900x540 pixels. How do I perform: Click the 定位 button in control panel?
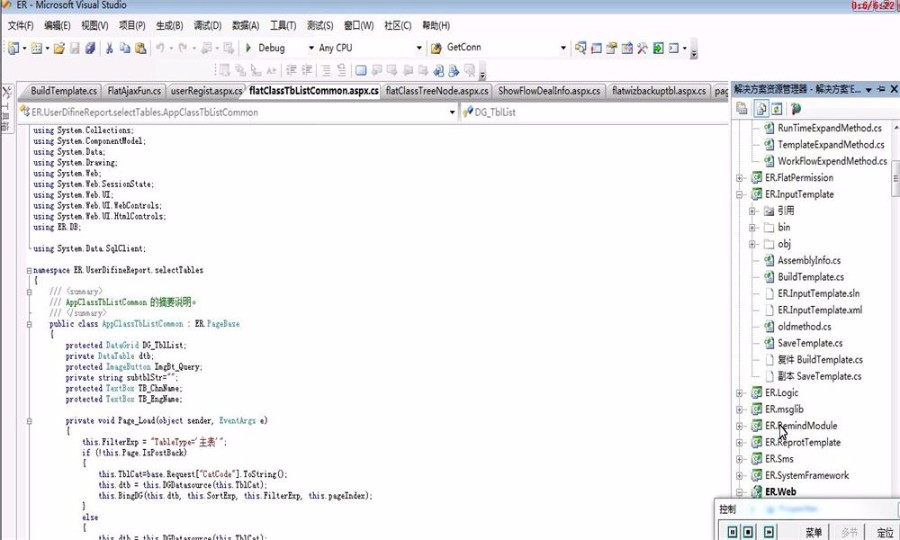click(x=886, y=532)
